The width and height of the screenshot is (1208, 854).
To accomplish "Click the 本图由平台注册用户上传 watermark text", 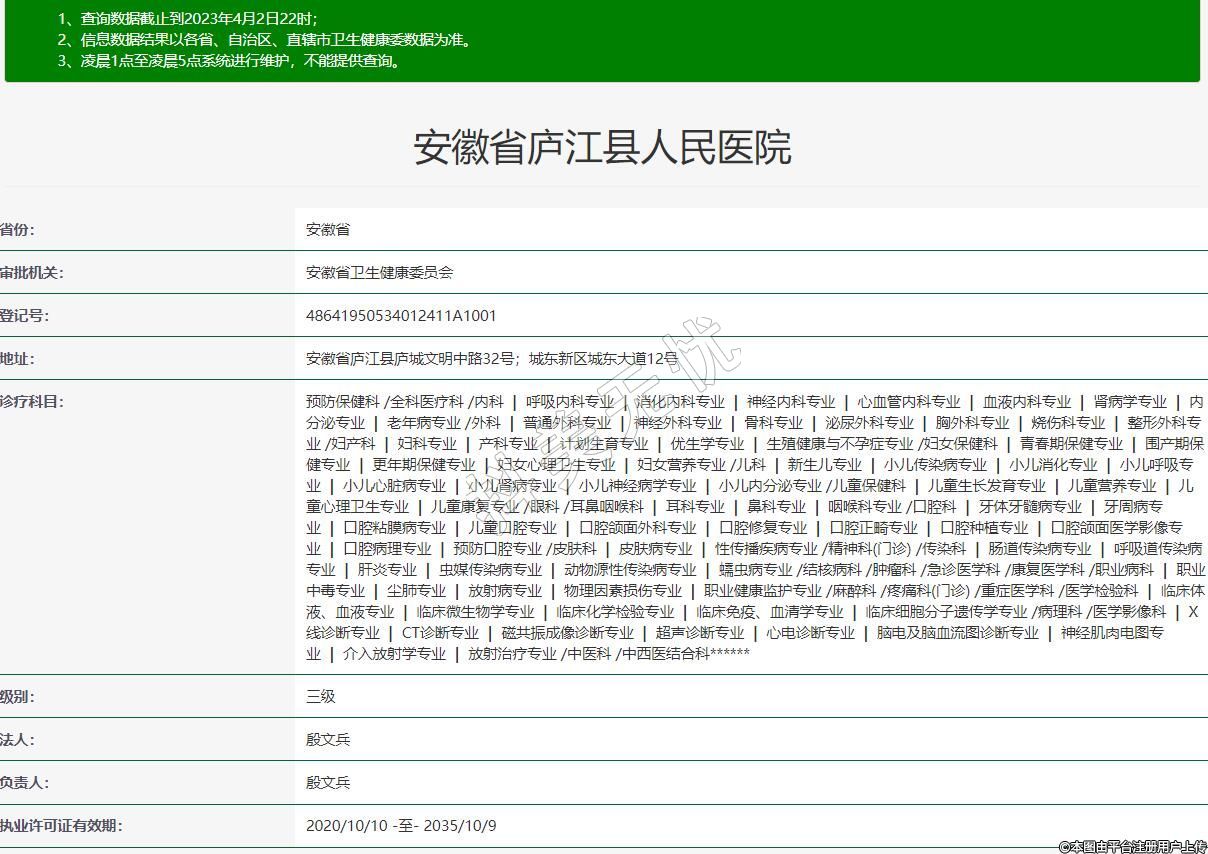I will coord(1132,846).
